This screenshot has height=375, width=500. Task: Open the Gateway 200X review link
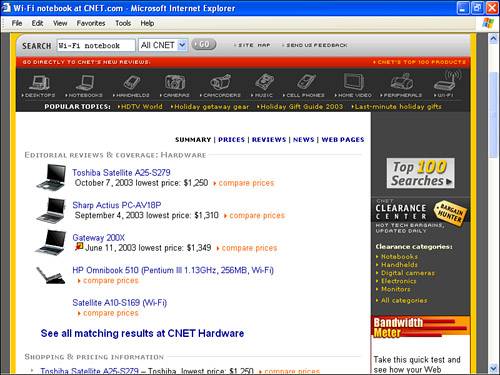click(99, 238)
